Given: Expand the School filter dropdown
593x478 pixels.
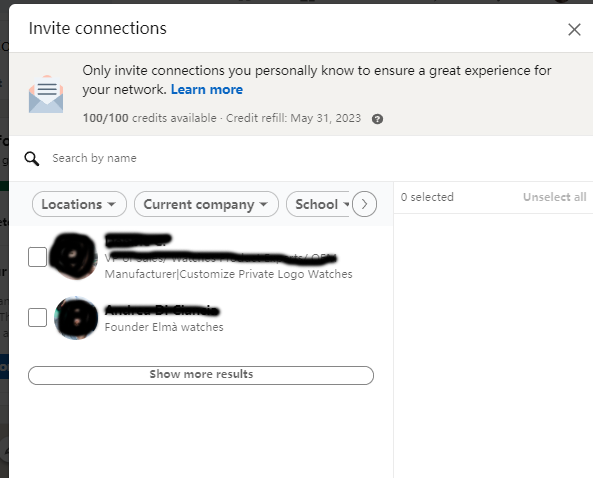Looking at the screenshot, I should pyautogui.click(x=319, y=204).
